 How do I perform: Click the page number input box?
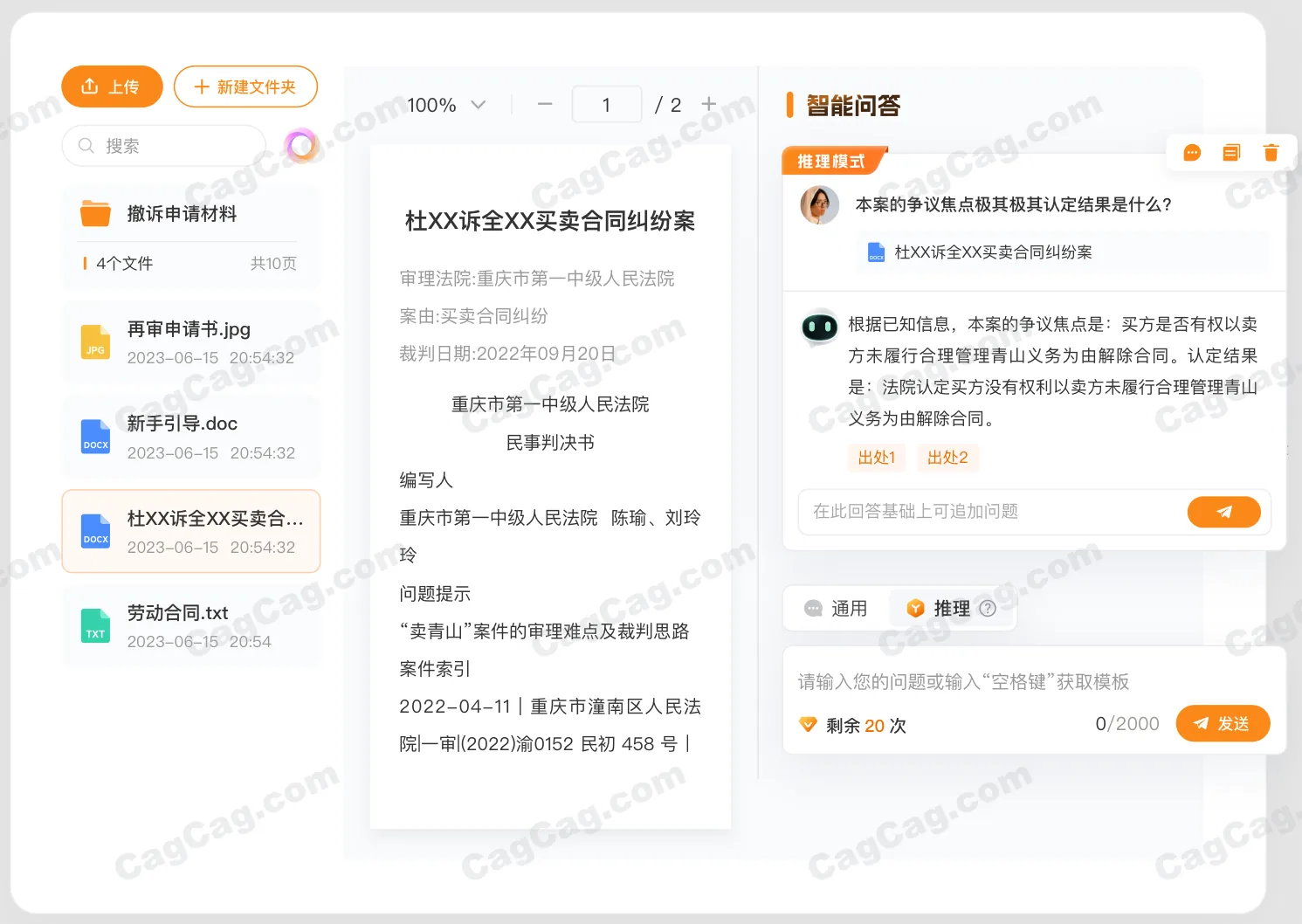[x=607, y=105]
